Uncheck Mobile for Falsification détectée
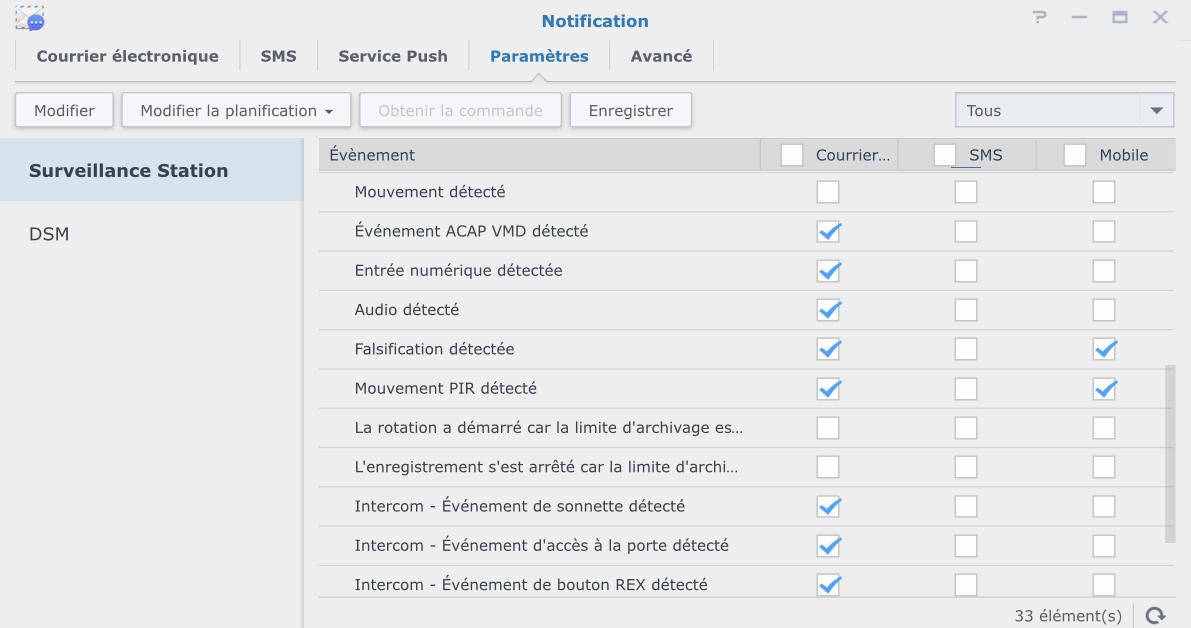The width and height of the screenshot is (1191, 628). point(1104,349)
